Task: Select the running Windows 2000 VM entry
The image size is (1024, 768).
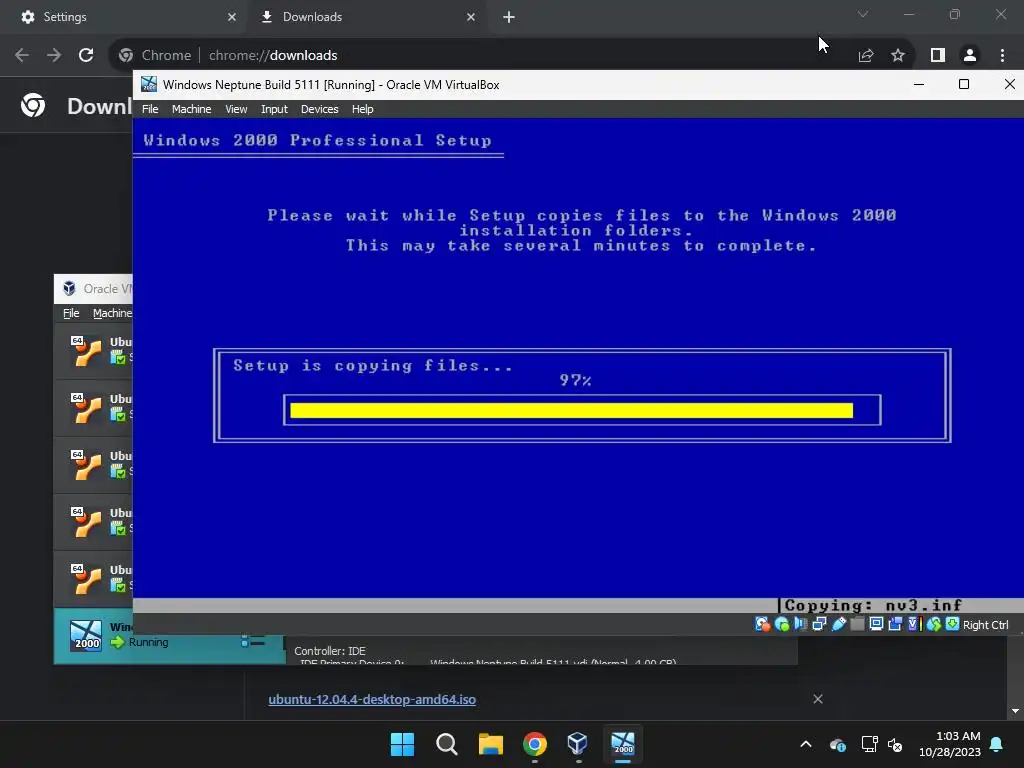Action: [170, 636]
